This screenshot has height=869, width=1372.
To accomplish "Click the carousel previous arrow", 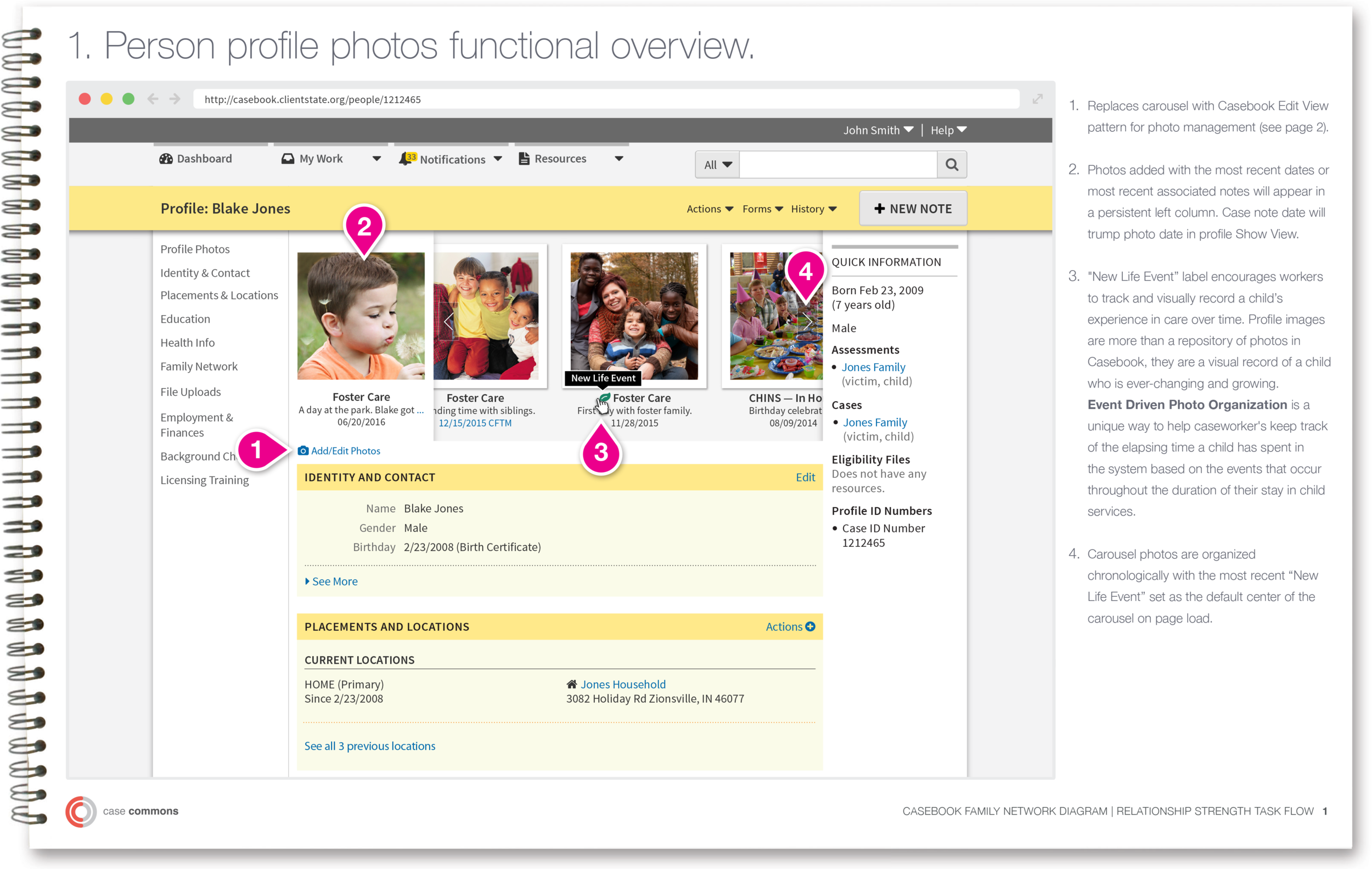I will (448, 321).
